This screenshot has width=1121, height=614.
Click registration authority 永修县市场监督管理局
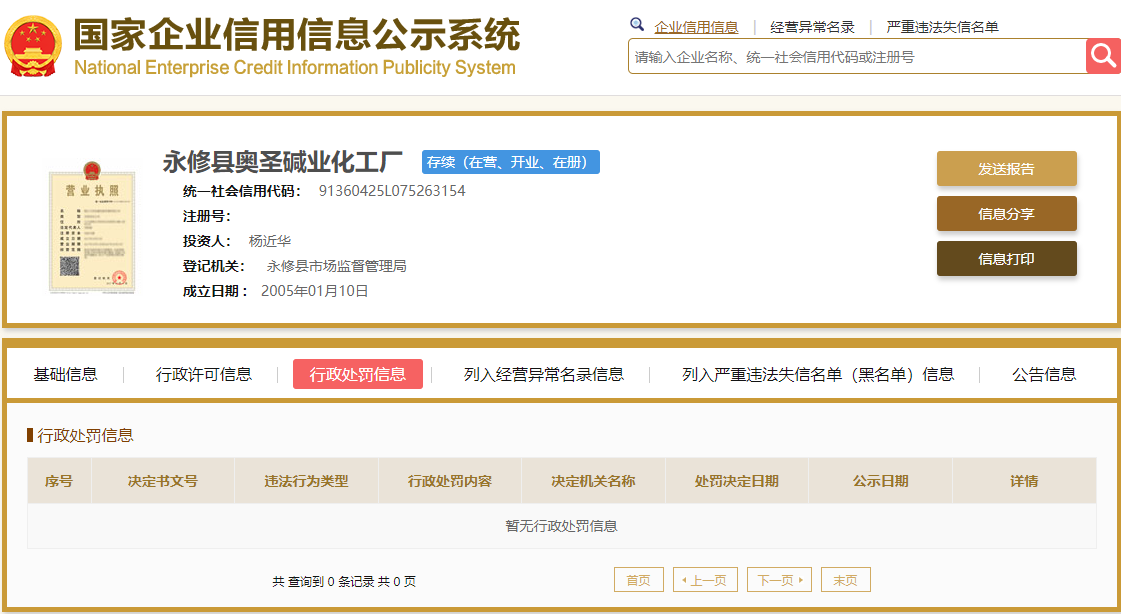[336, 266]
